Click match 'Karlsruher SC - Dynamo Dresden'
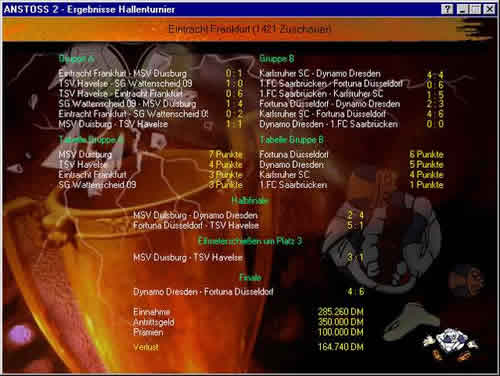This screenshot has height=376, width=500. 320,73
